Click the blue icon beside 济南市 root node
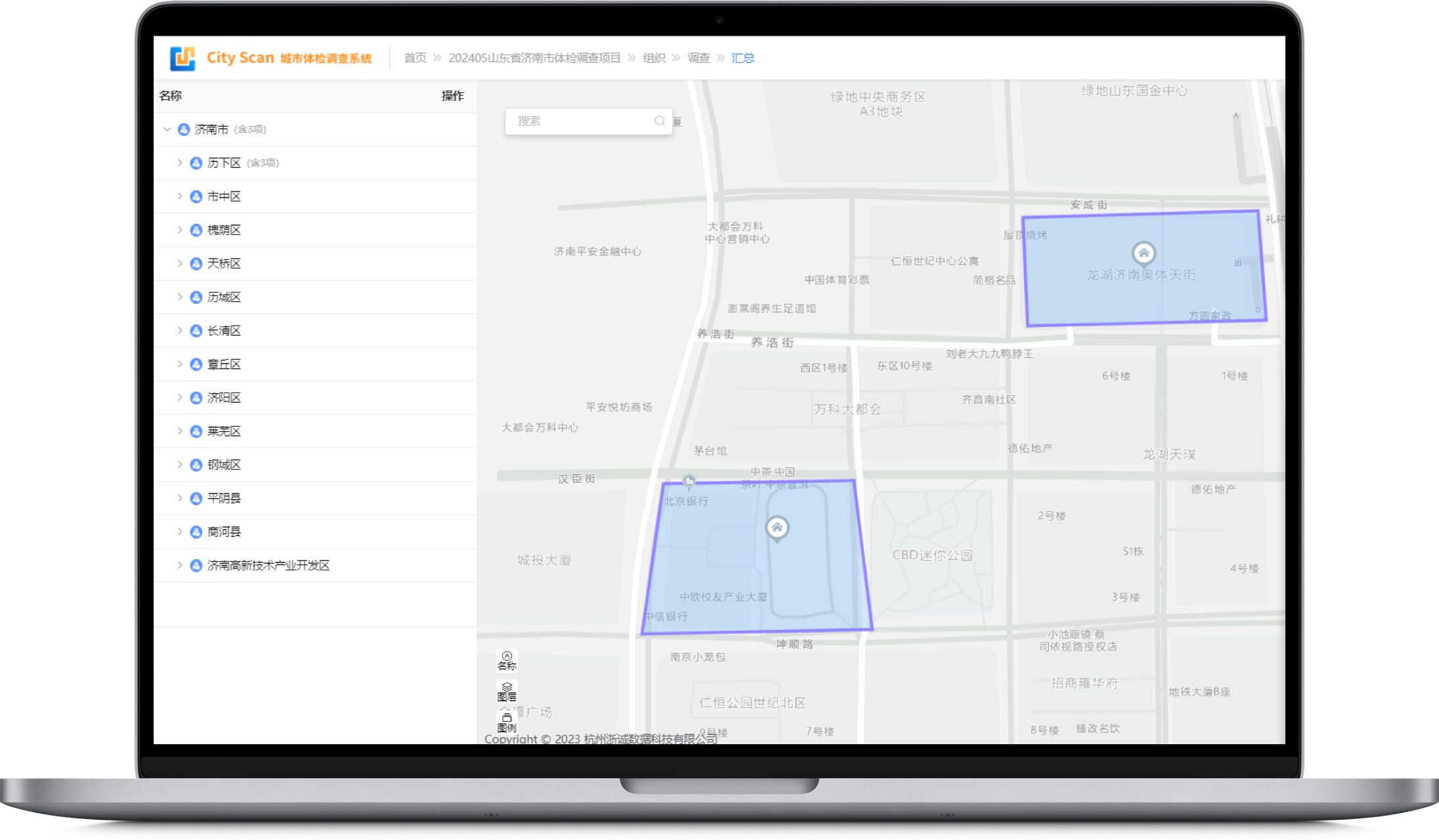 pos(184,129)
